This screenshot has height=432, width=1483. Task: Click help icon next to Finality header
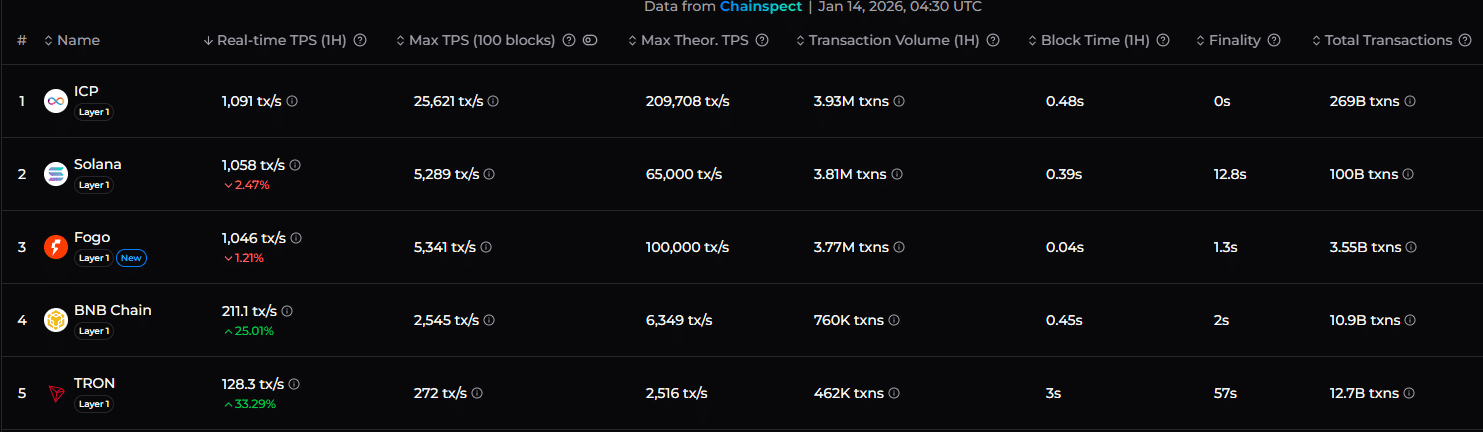click(x=1274, y=41)
